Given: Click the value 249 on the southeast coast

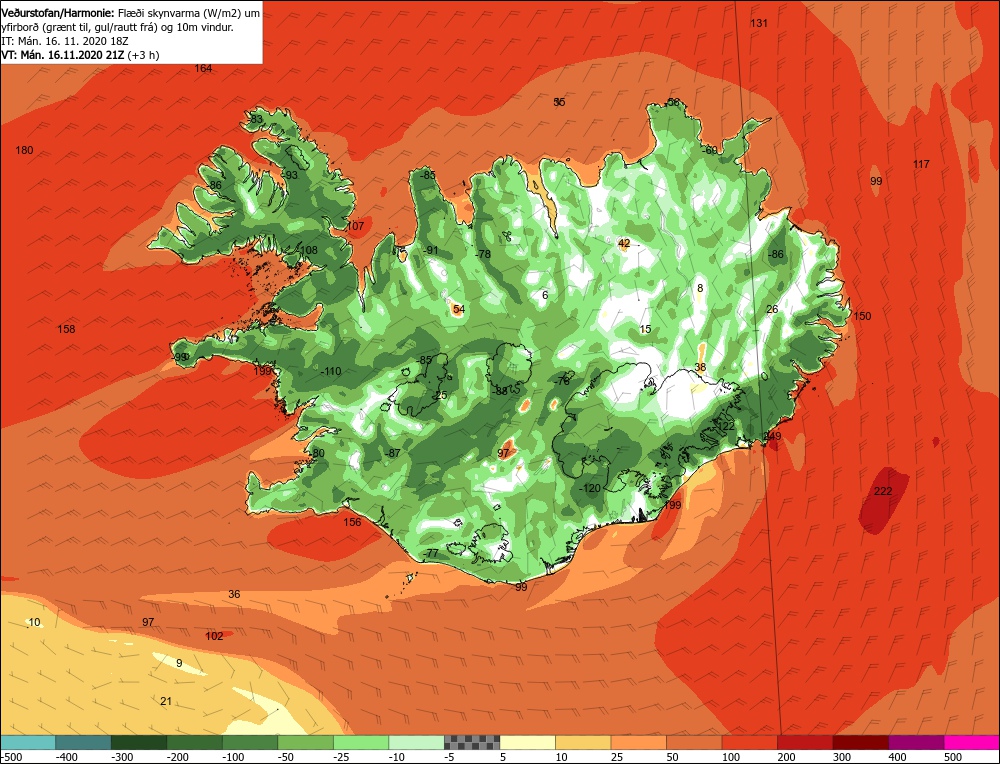Looking at the screenshot, I should pyautogui.click(x=772, y=437).
